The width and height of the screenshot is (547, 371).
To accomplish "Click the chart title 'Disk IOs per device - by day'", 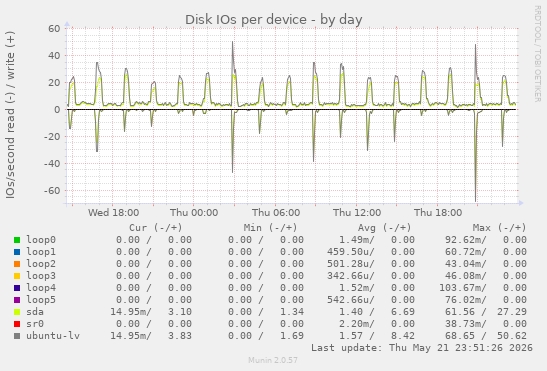I will tap(274, 20).
